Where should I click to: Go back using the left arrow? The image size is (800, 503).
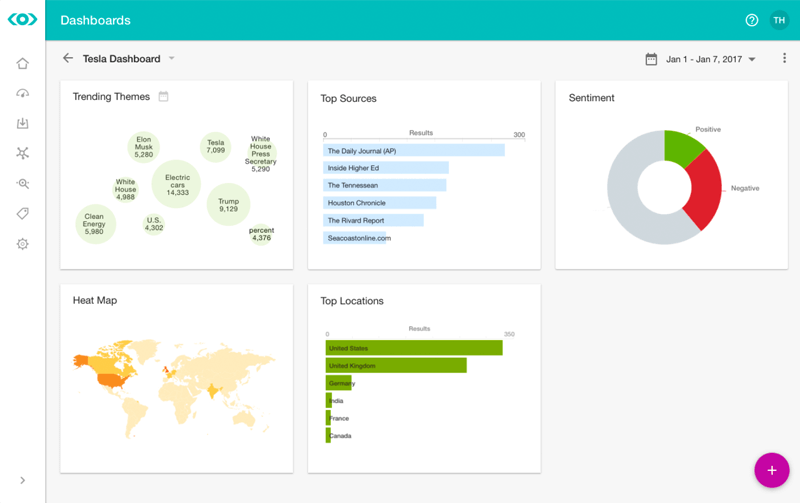[68, 58]
